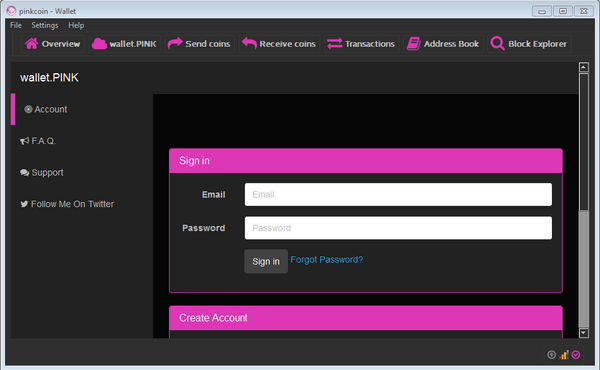Minimize the pinkcoin Wallet window
Image resolution: width=600 pixels, height=370 pixels.
542,11
